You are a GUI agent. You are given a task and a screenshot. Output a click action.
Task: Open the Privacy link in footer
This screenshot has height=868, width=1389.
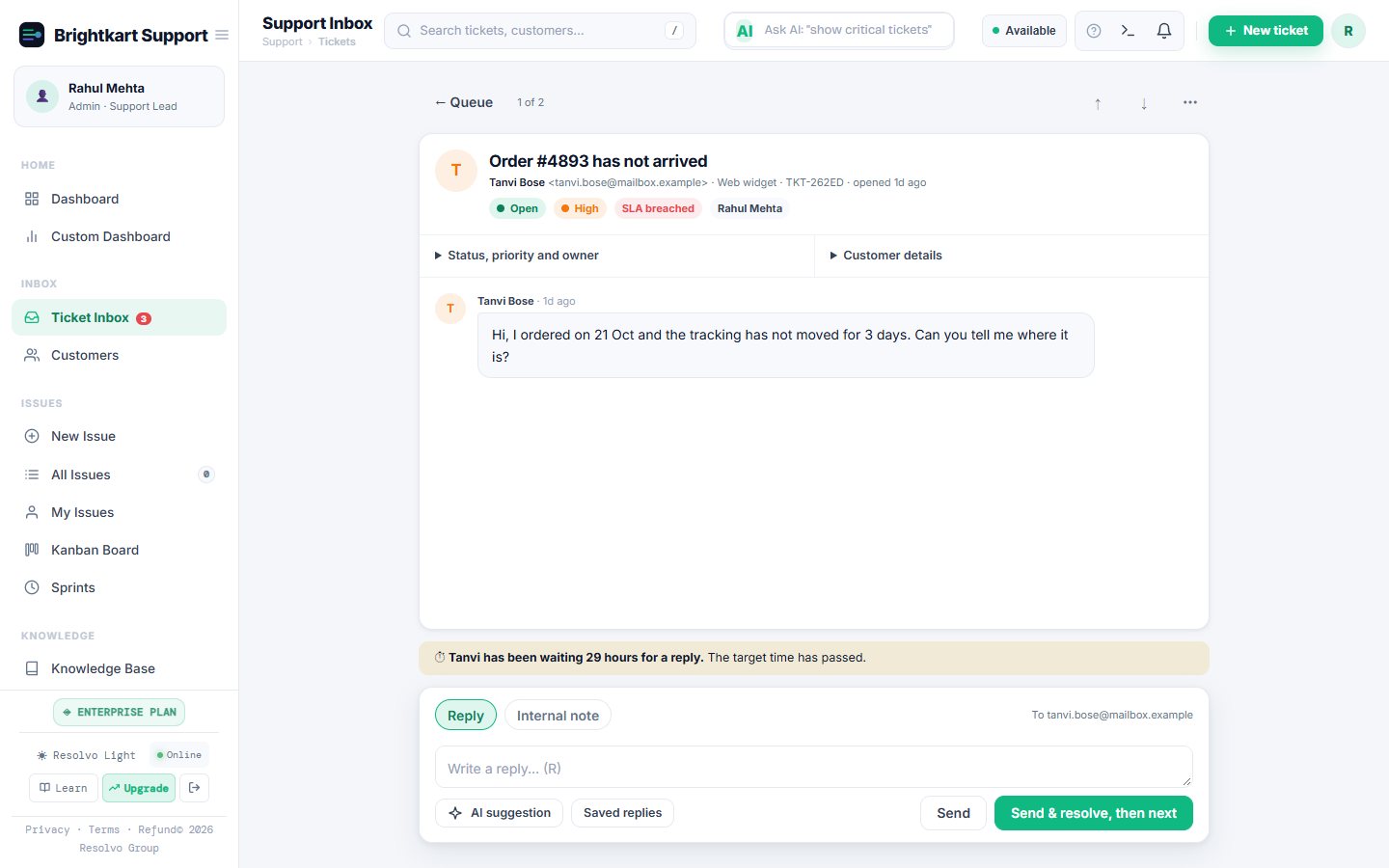coord(47,829)
